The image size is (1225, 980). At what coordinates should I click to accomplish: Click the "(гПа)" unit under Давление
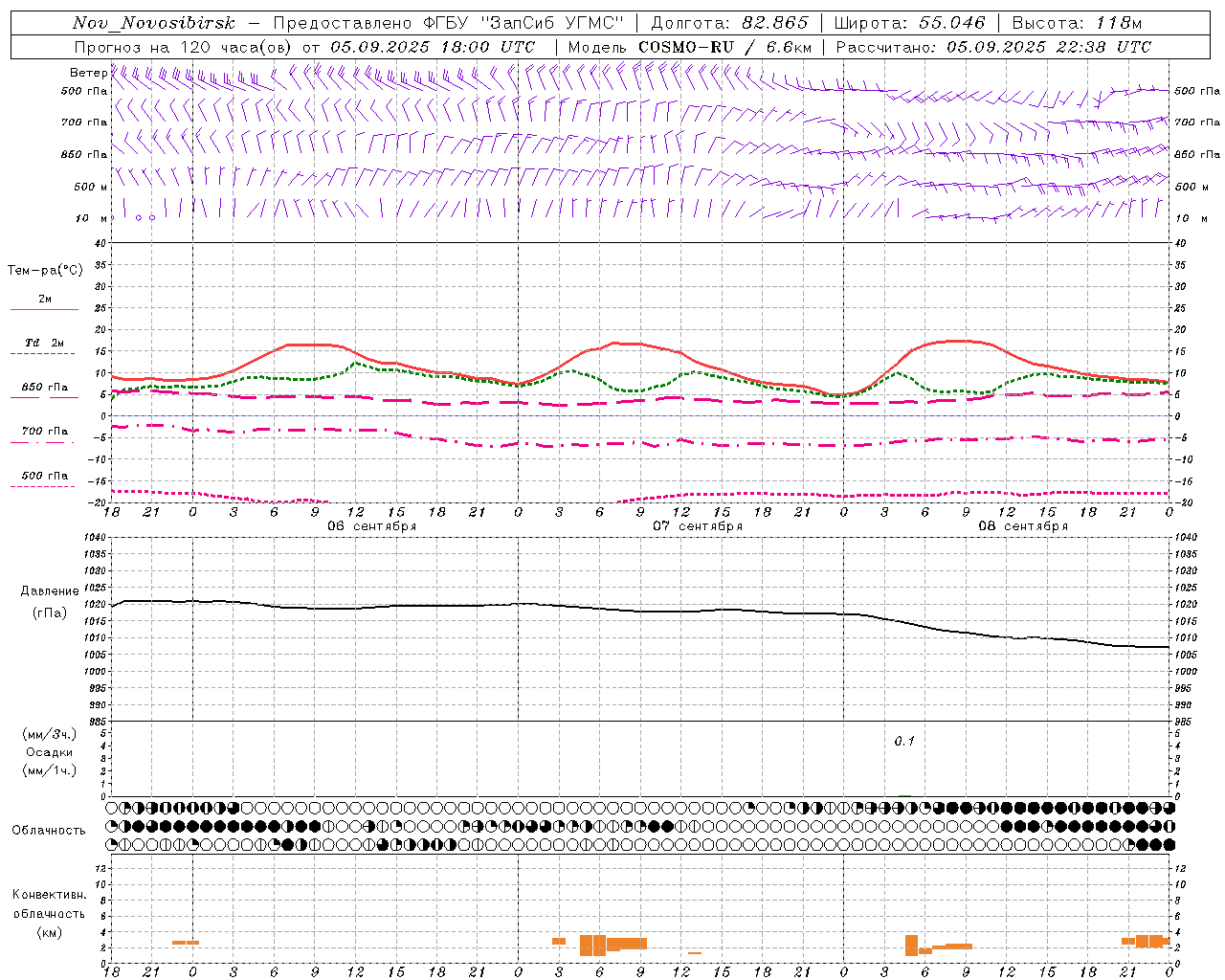tap(50, 613)
